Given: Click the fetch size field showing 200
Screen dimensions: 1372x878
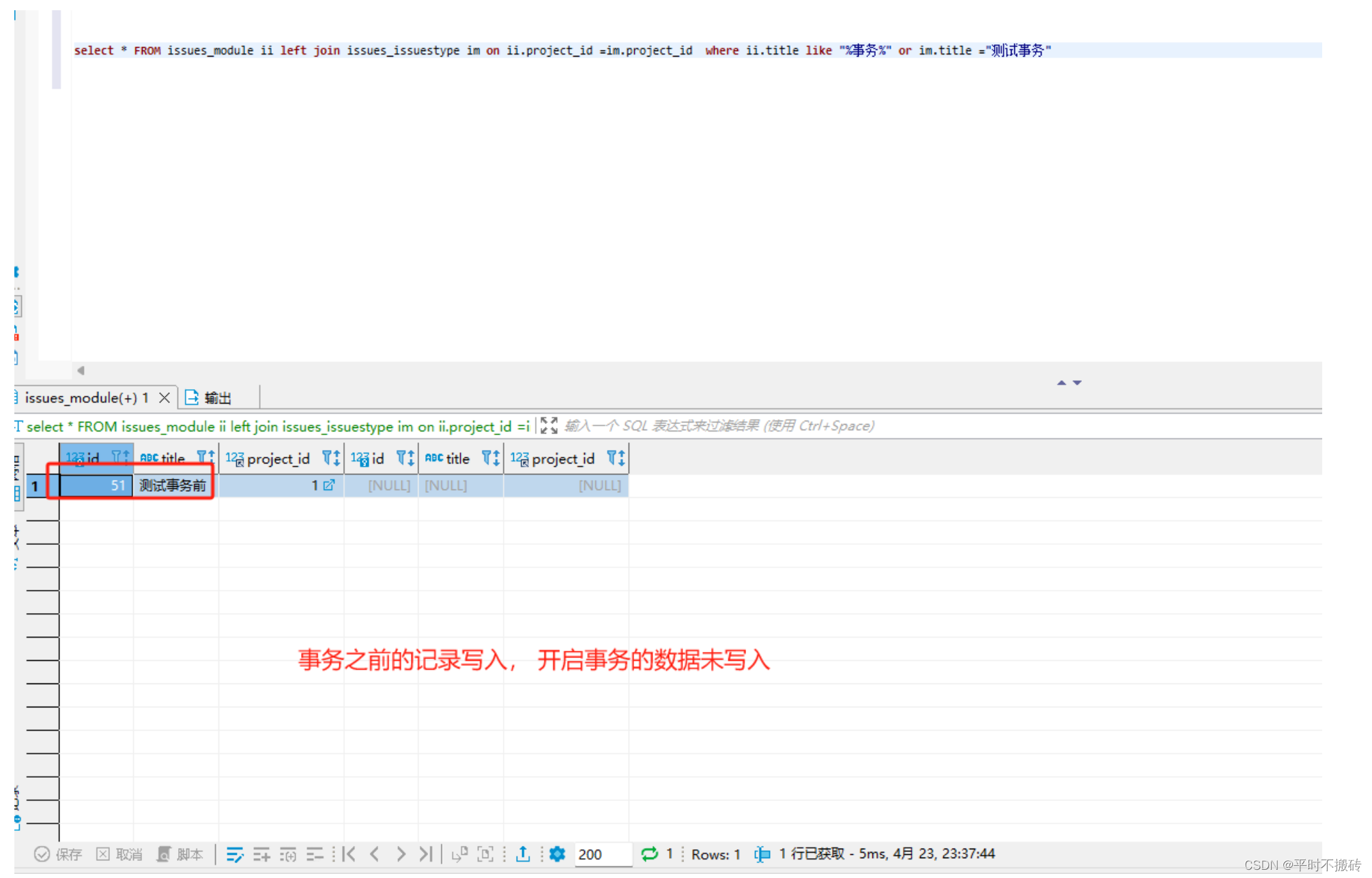Looking at the screenshot, I should pyautogui.click(x=603, y=854).
